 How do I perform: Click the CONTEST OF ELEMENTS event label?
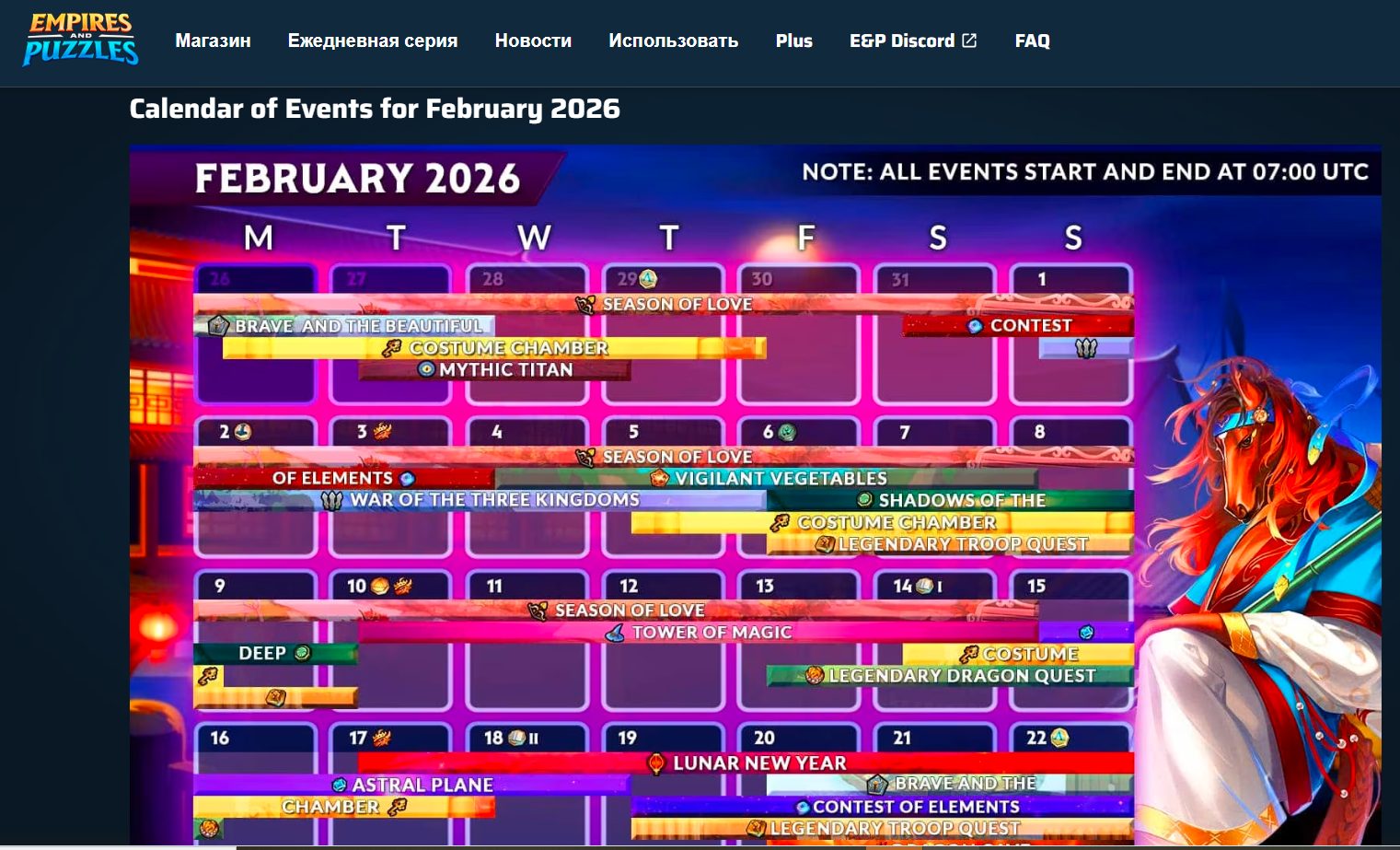click(916, 808)
